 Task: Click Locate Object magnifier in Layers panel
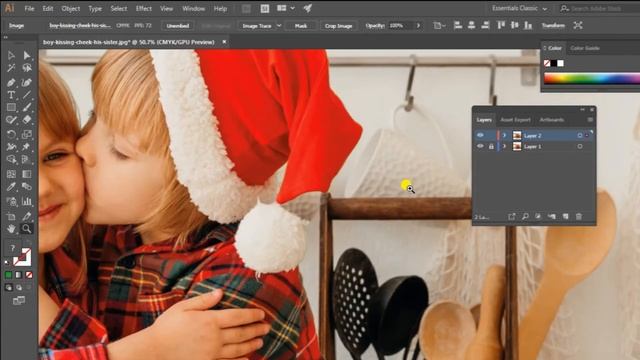click(525, 217)
